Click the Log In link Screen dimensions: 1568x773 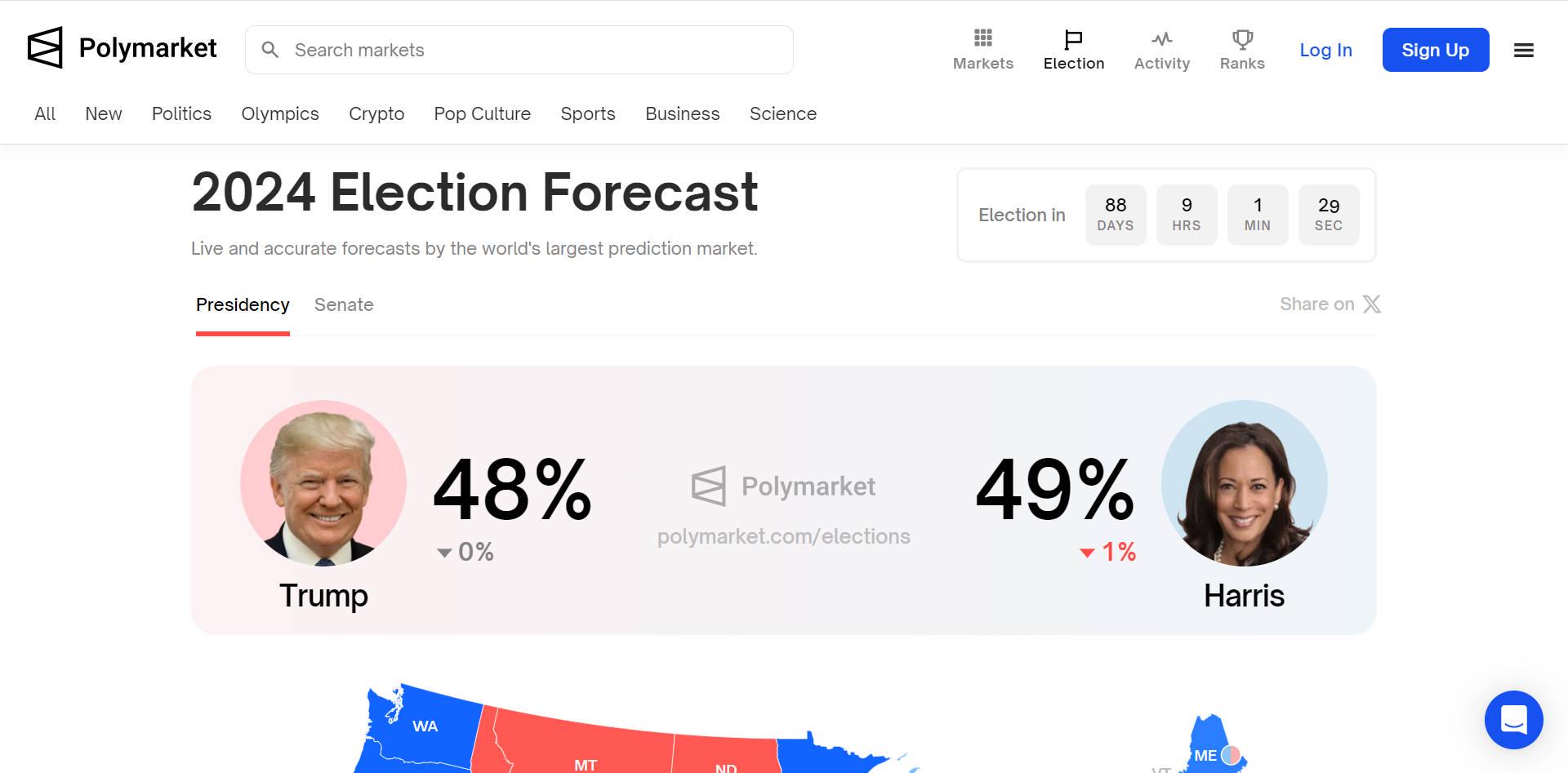click(1325, 51)
